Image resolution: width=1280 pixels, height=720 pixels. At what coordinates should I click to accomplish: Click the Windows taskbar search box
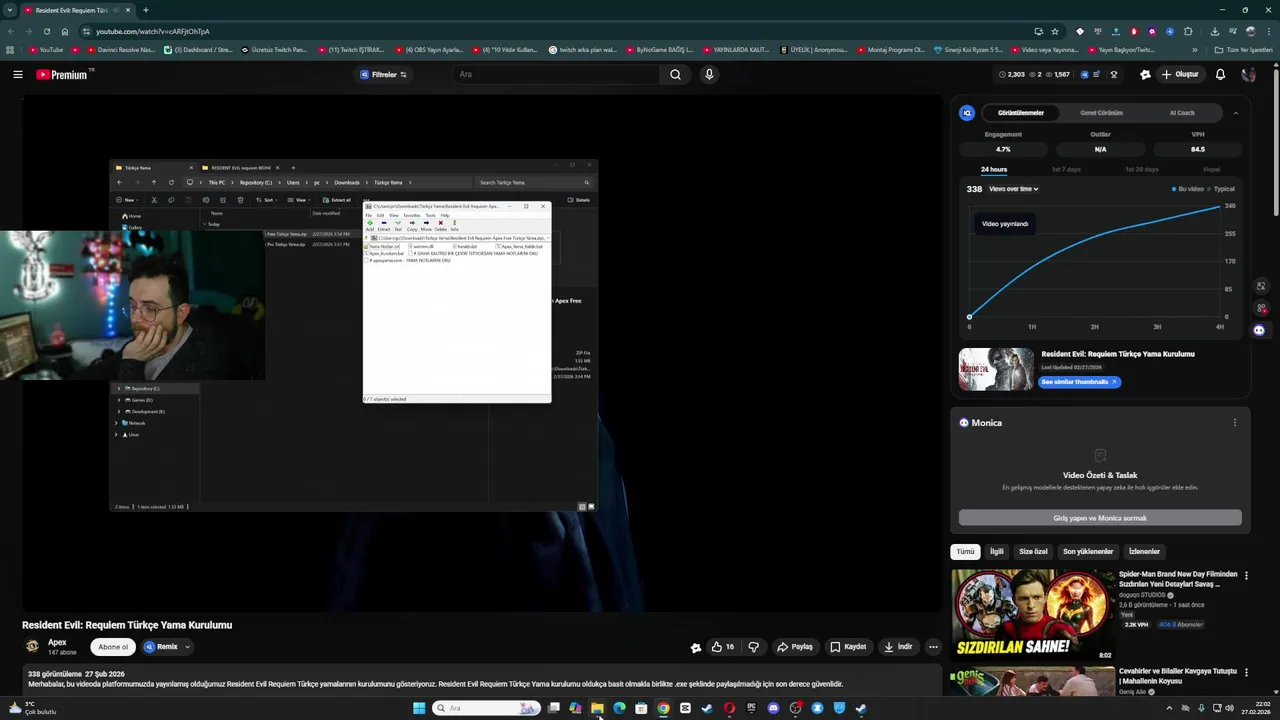click(486, 708)
